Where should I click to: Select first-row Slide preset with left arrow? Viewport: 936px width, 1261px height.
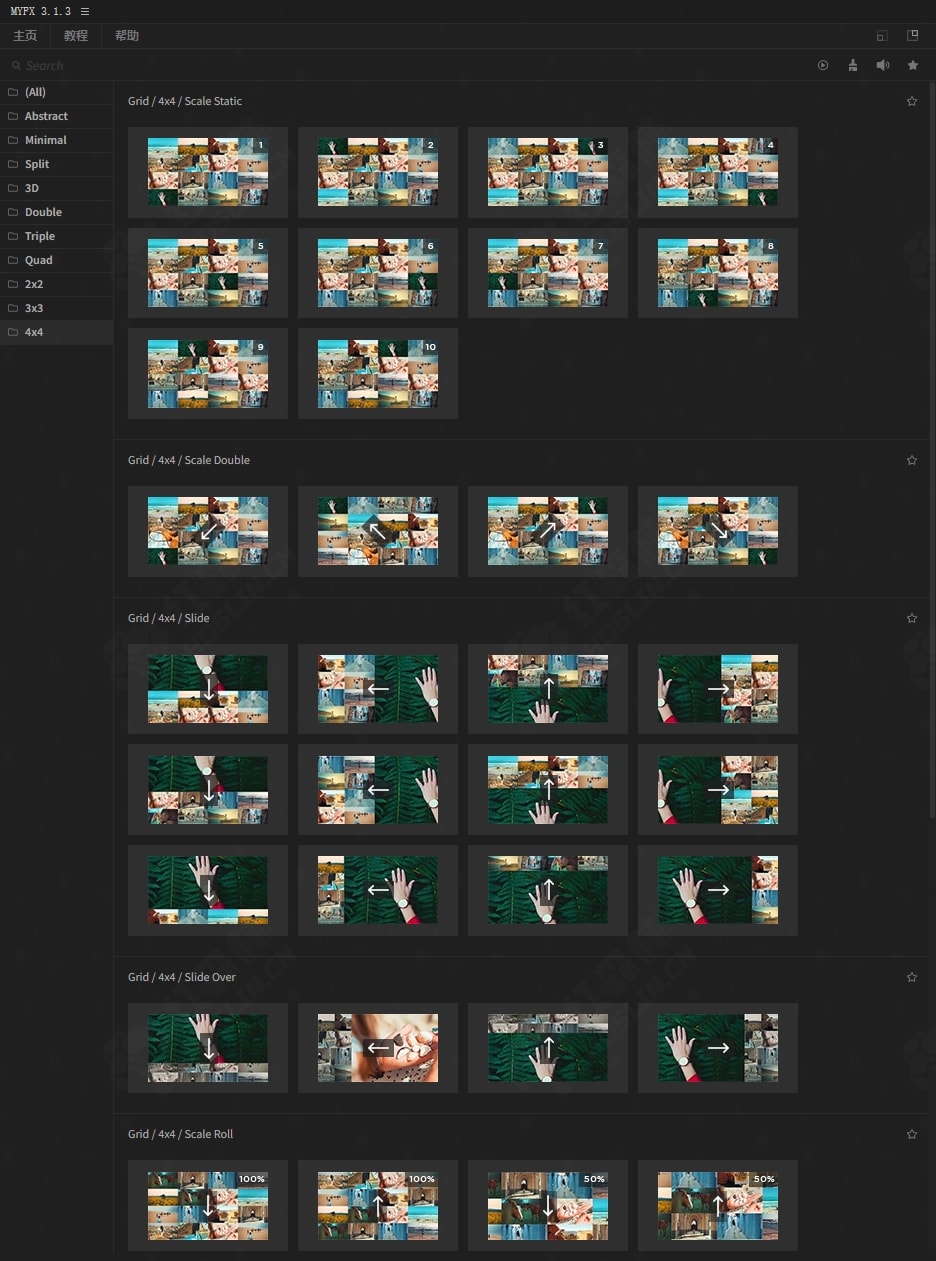tap(378, 689)
